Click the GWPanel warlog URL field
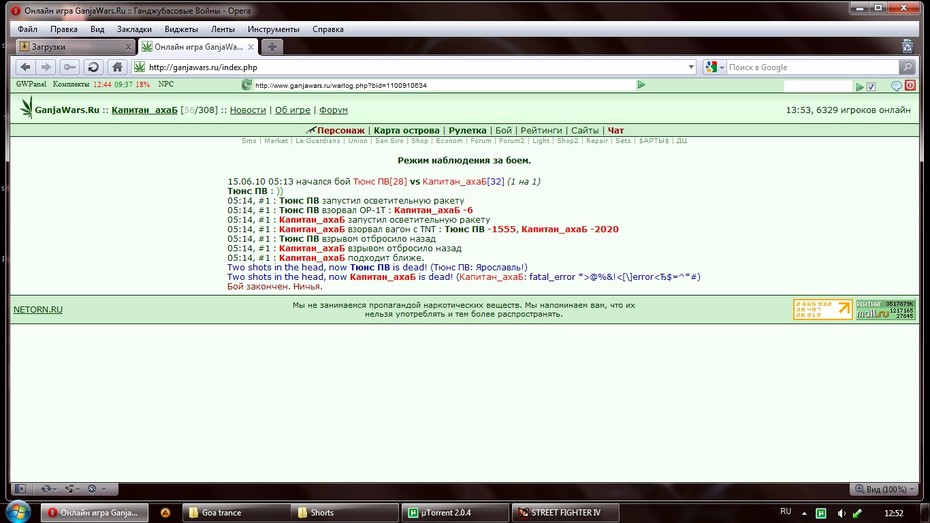This screenshot has width=930, height=523. (x=444, y=85)
